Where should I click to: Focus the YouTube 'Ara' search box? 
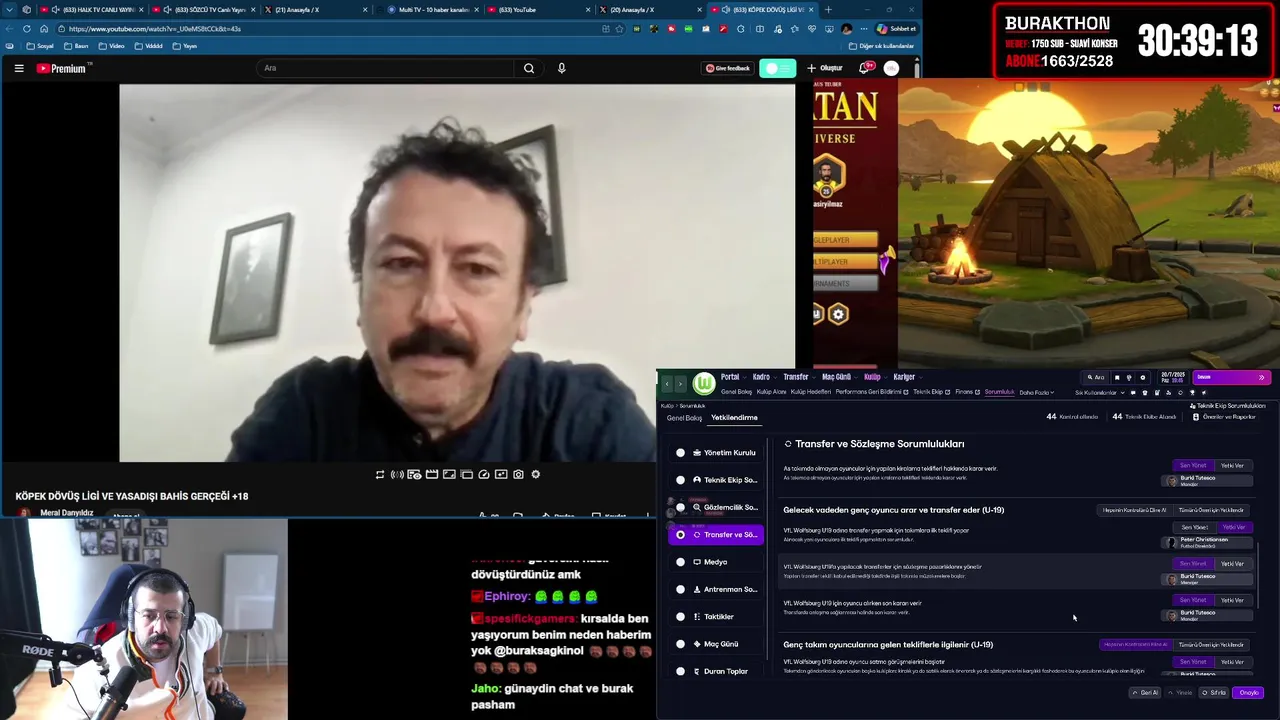385,68
